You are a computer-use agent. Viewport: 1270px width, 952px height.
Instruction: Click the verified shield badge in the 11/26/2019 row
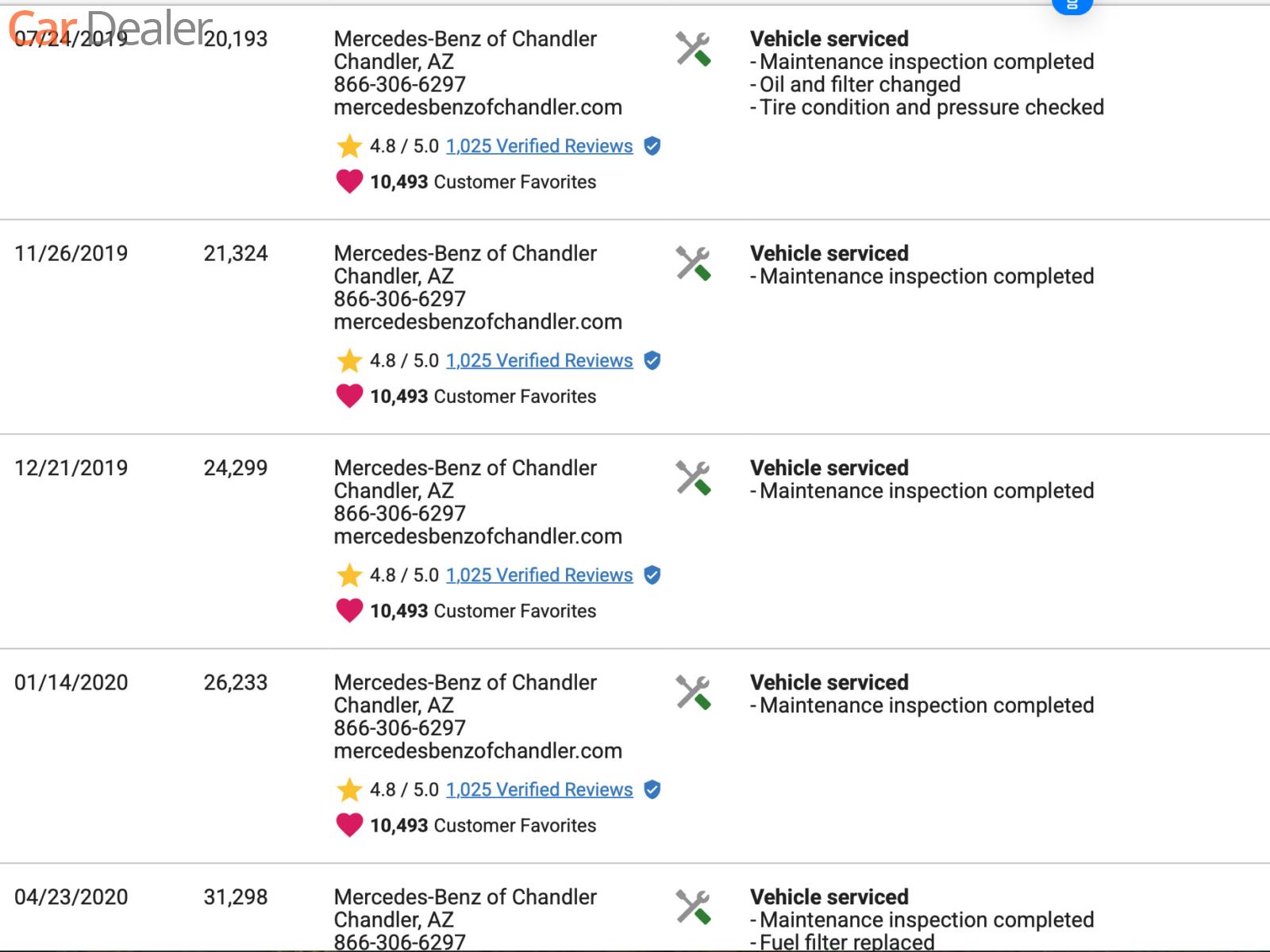[x=652, y=361]
